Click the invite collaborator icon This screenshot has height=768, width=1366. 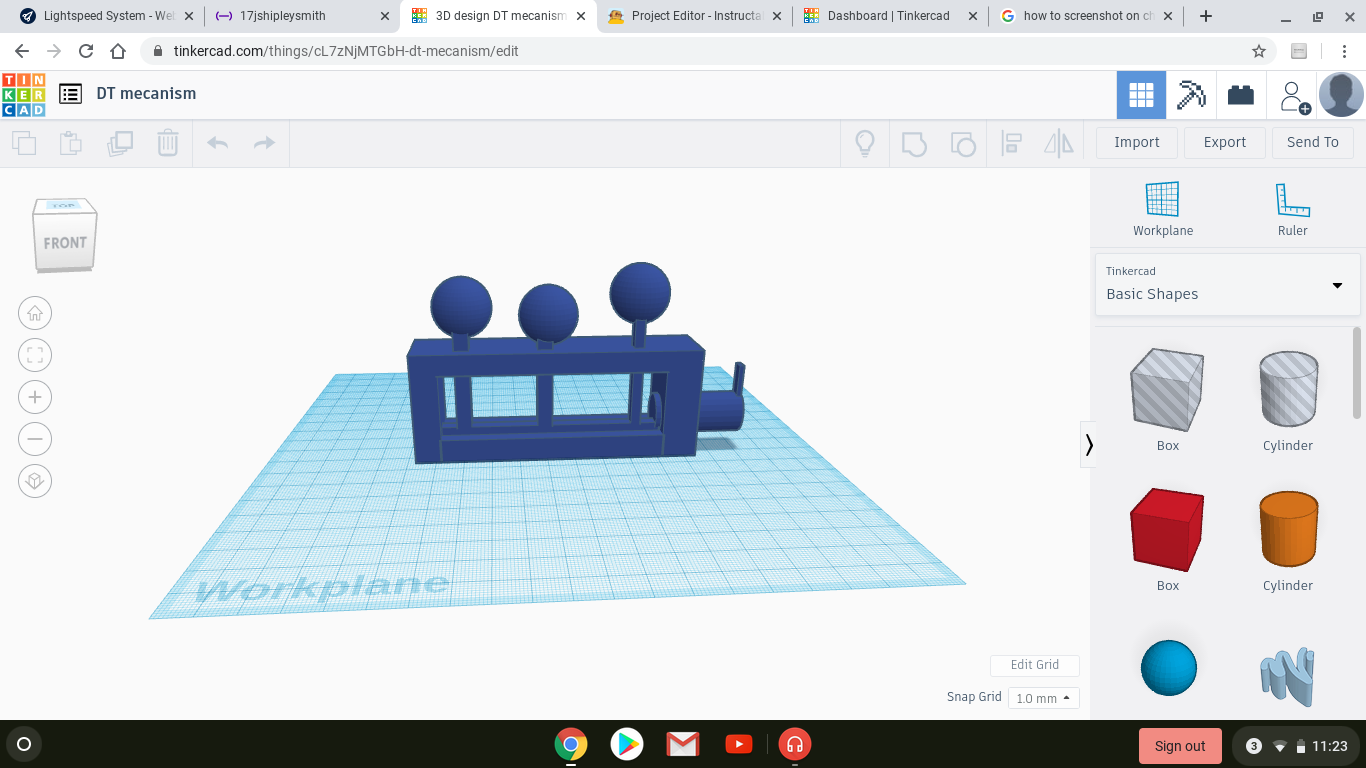point(1293,96)
